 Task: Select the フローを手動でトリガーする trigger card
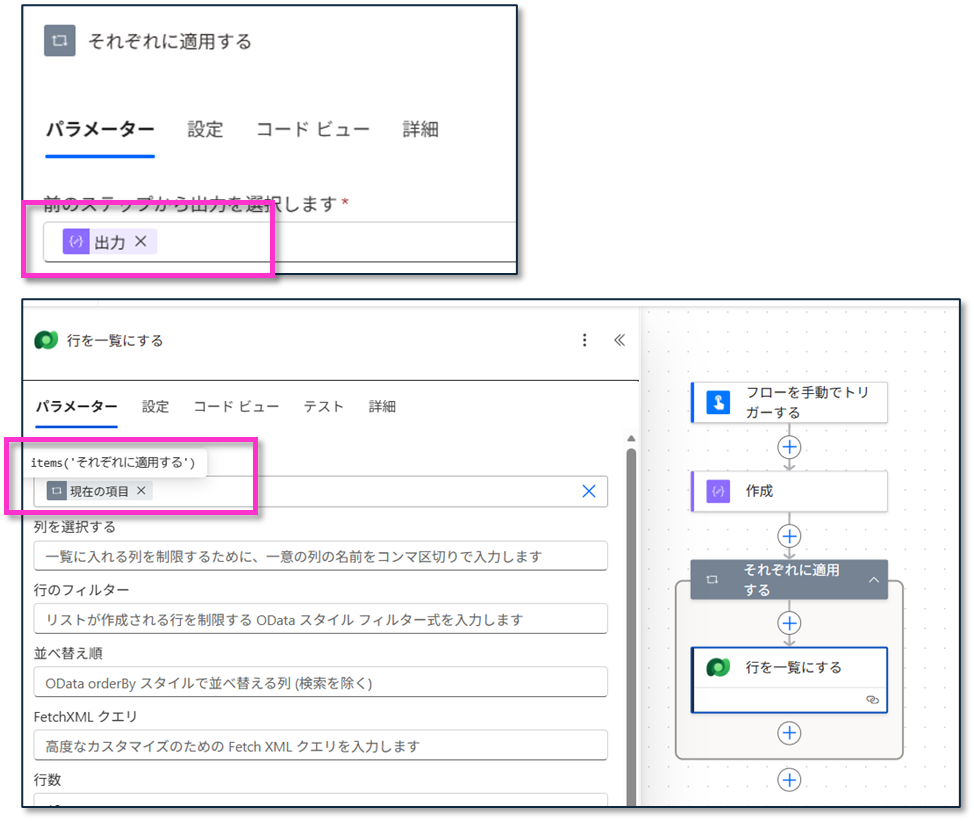788,402
